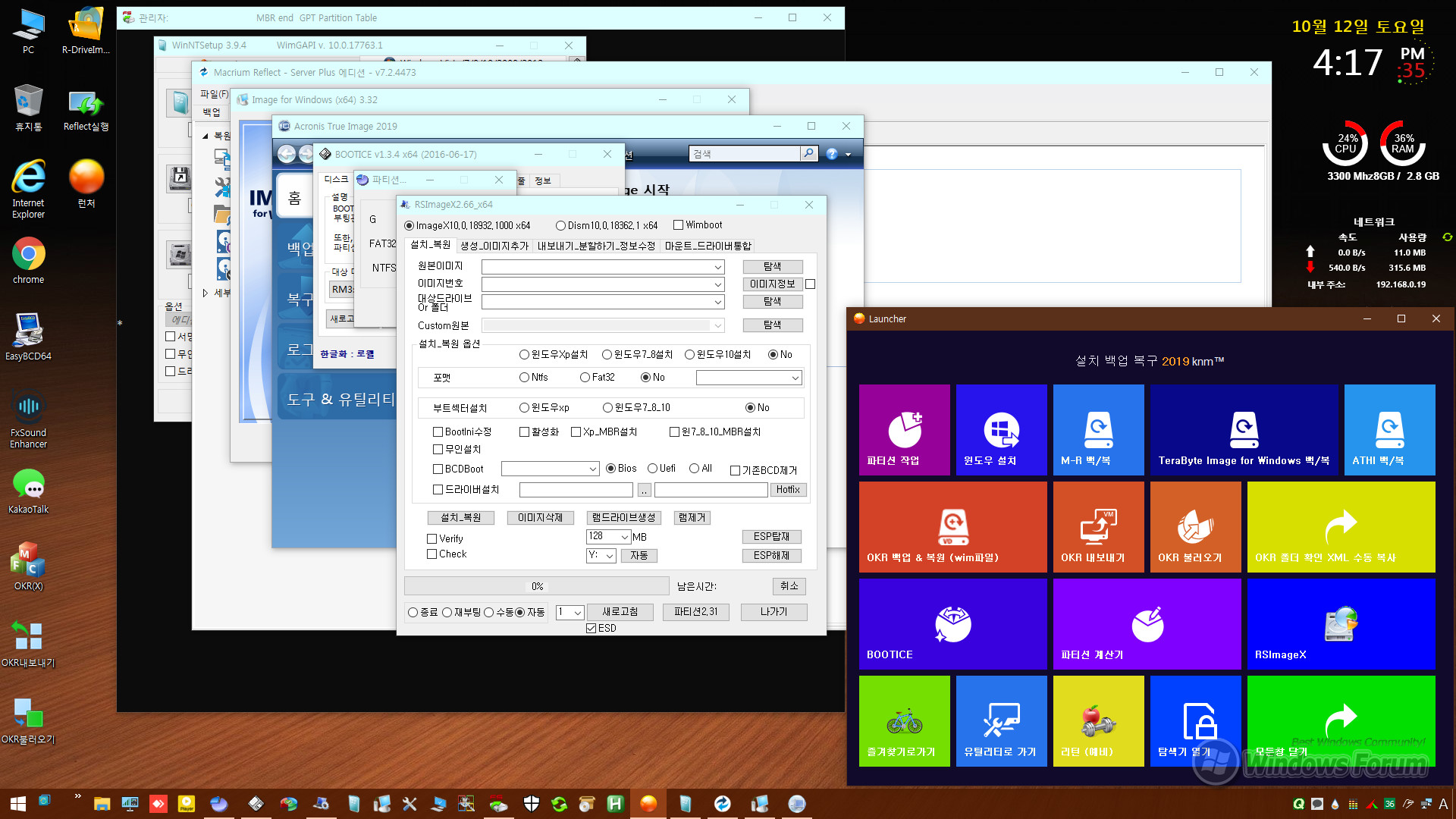Image resolution: width=1456 pixels, height=819 pixels.
Task: Open the Y: drive letter dropdown
Action: (610, 556)
